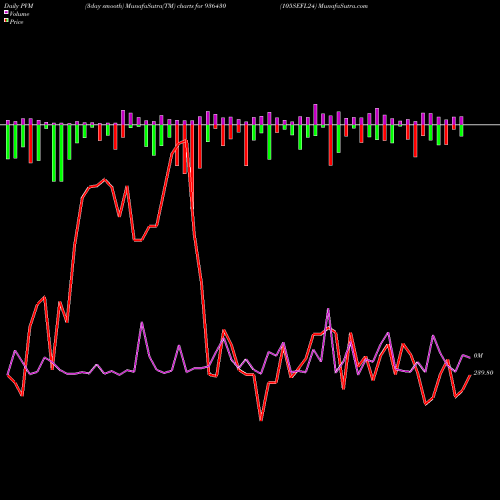
Task: Click the '0M' volume axis value
Action: point(478,356)
